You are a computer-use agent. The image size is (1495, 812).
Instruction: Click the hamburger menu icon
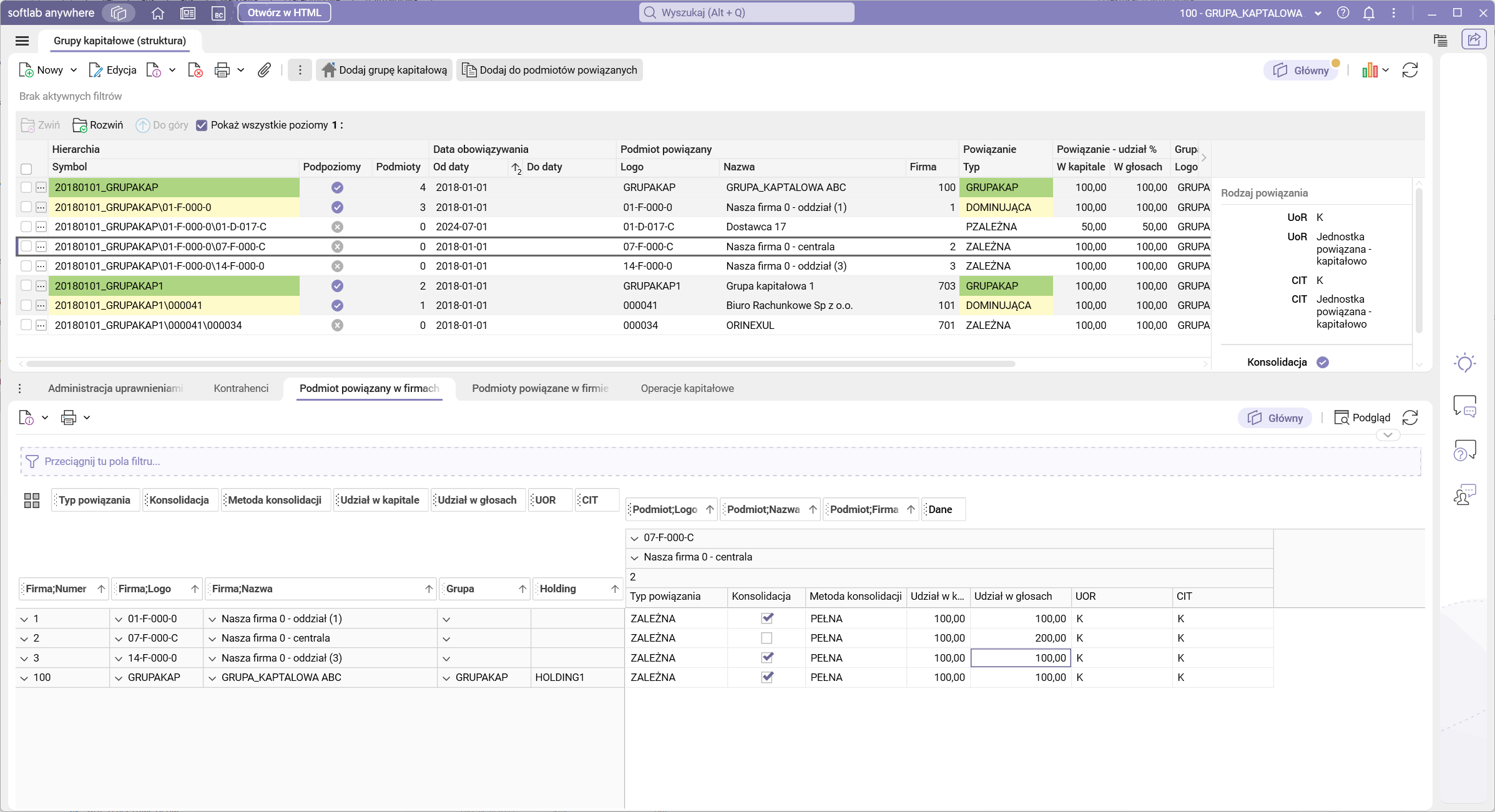pyautogui.click(x=22, y=41)
